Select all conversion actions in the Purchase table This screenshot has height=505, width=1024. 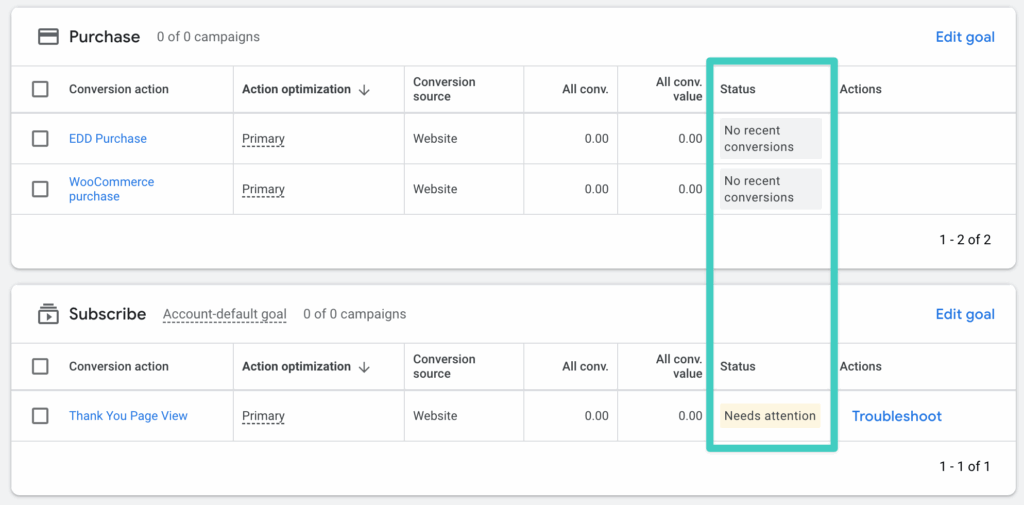click(40, 89)
